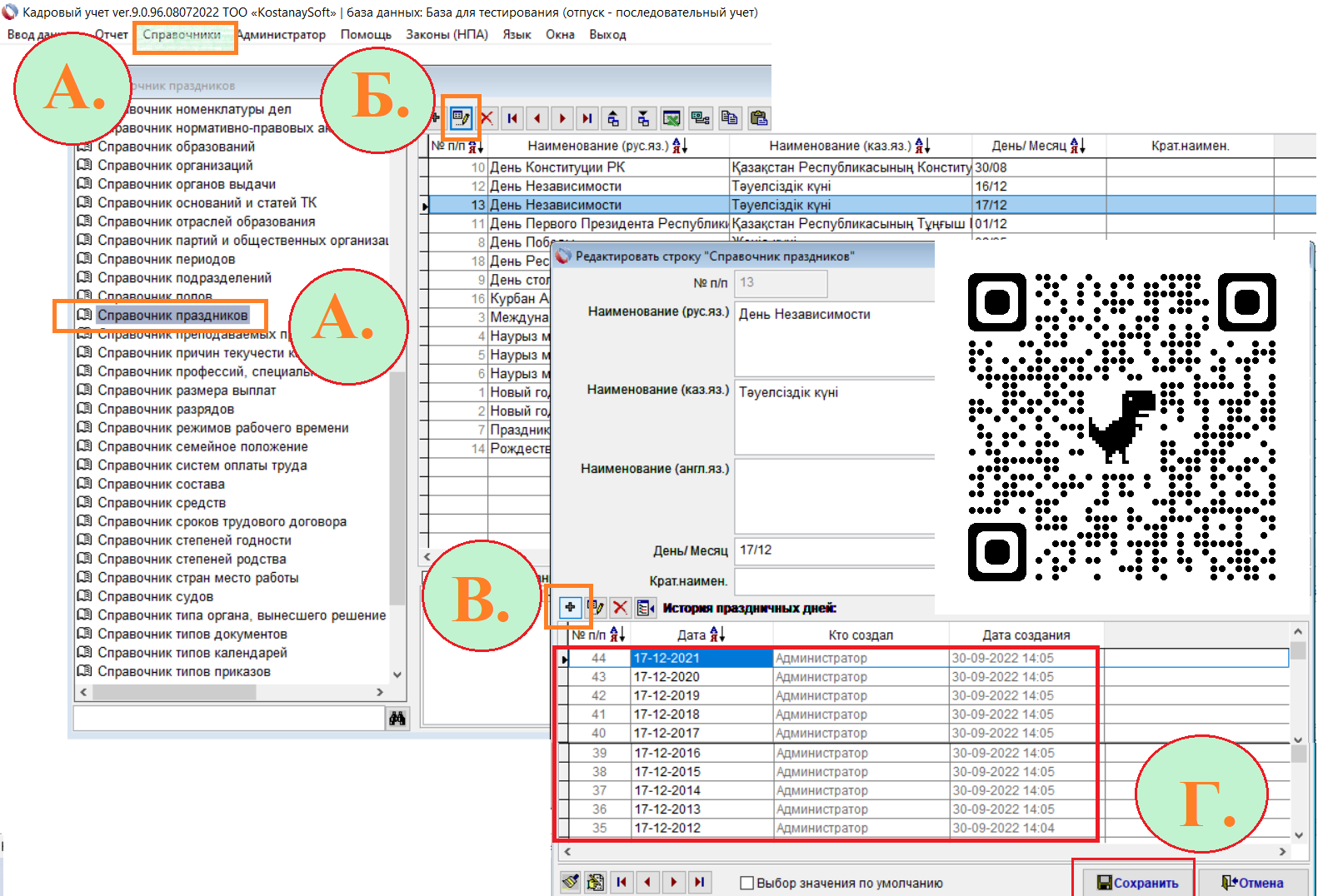This screenshot has width=1323, height=896.
Task: Add a new holiday history date
Action: (570, 607)
